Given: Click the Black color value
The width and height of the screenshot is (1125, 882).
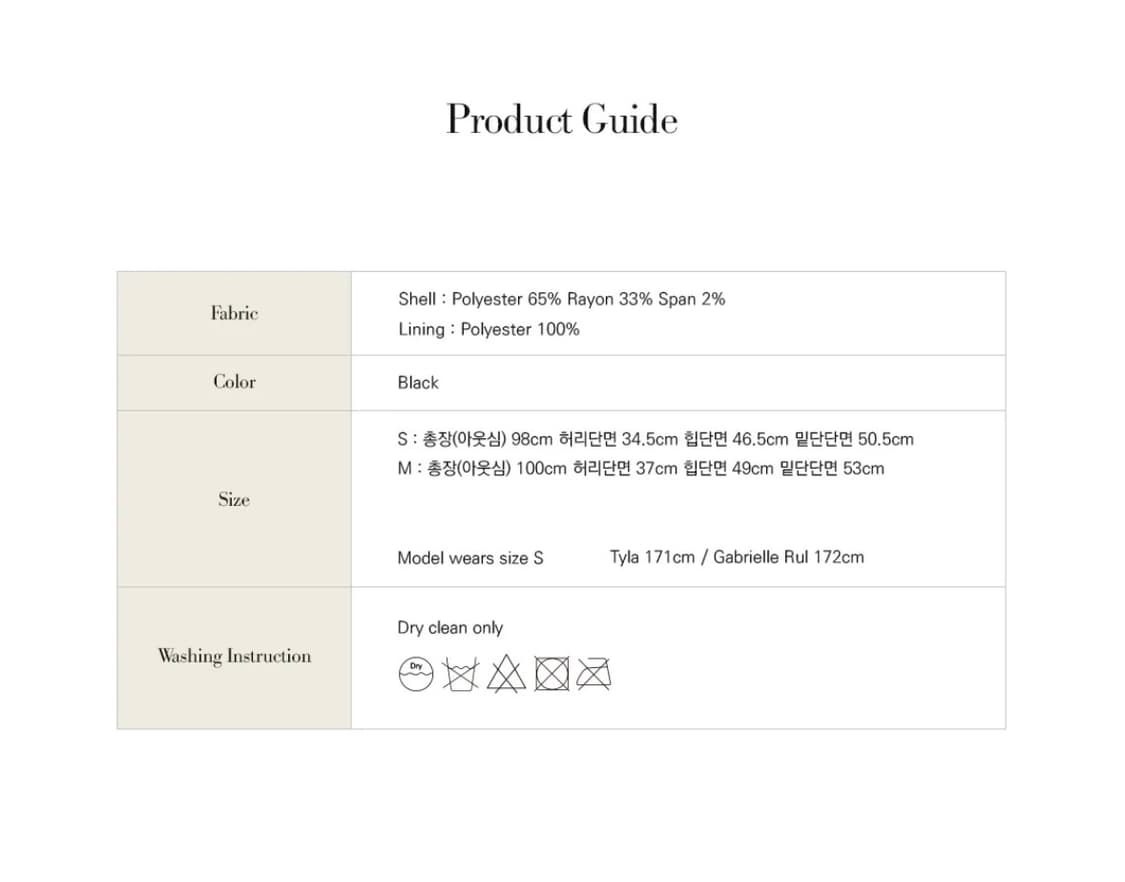Looking at the screenshot, I should 418,383.
